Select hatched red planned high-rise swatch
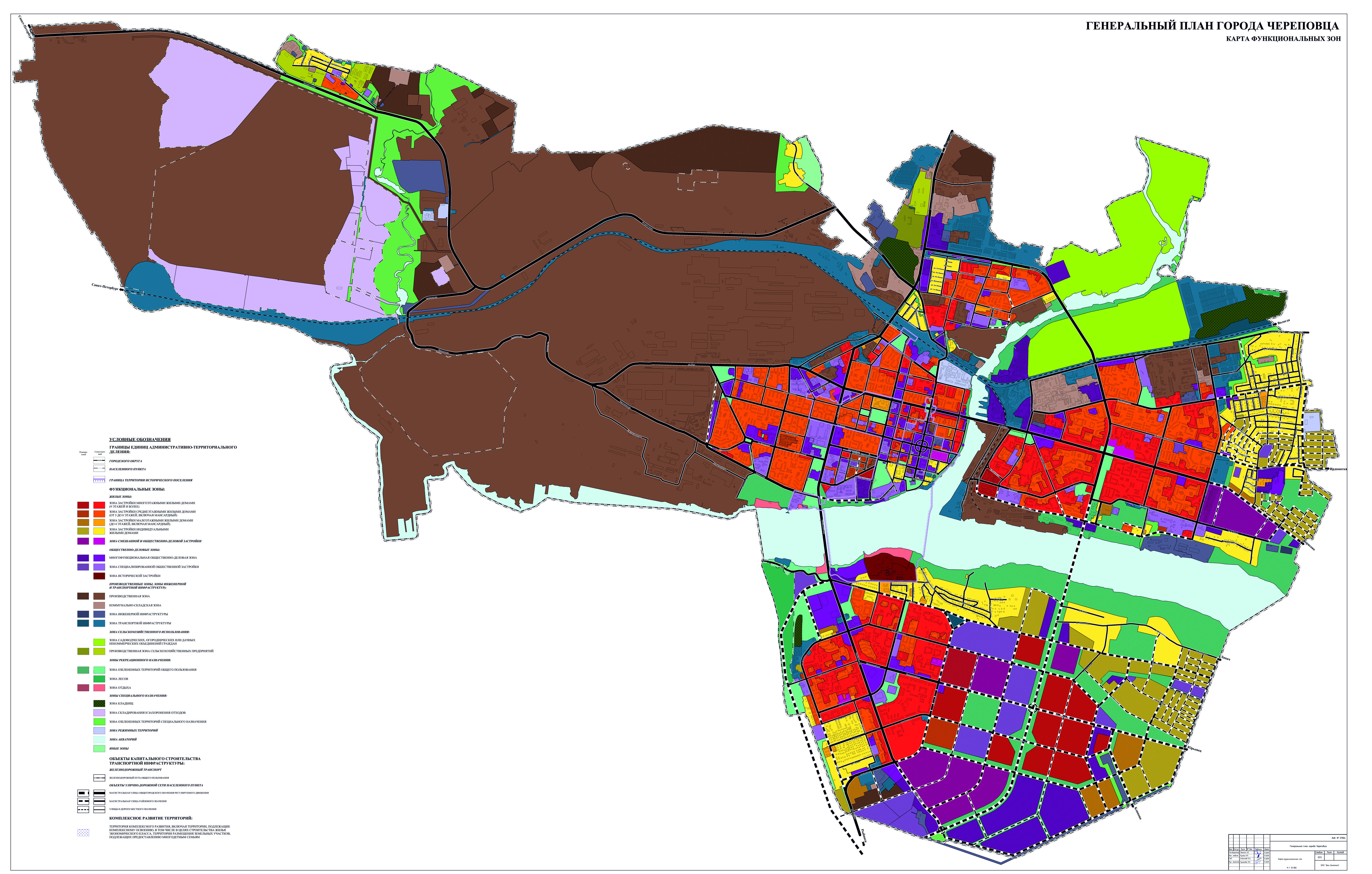 83,505
